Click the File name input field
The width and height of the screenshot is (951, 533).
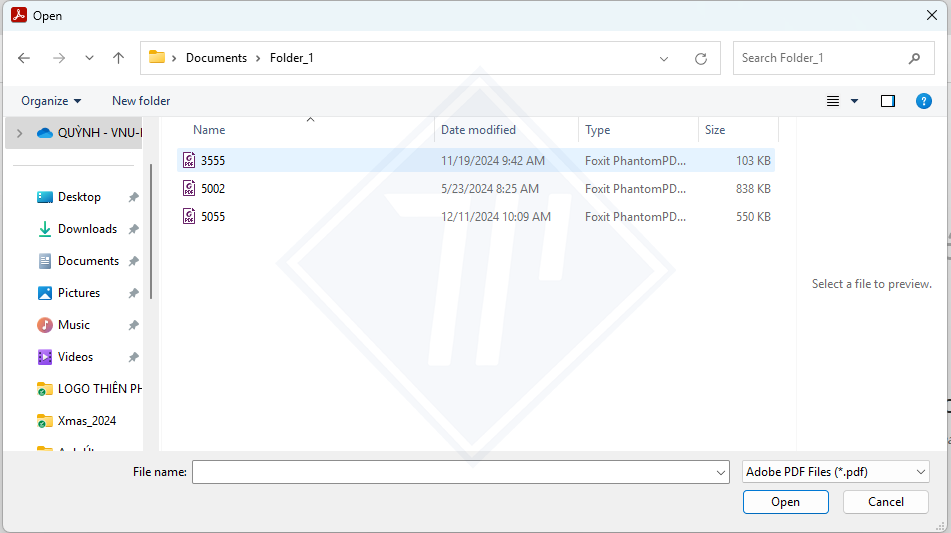point(453,472)
